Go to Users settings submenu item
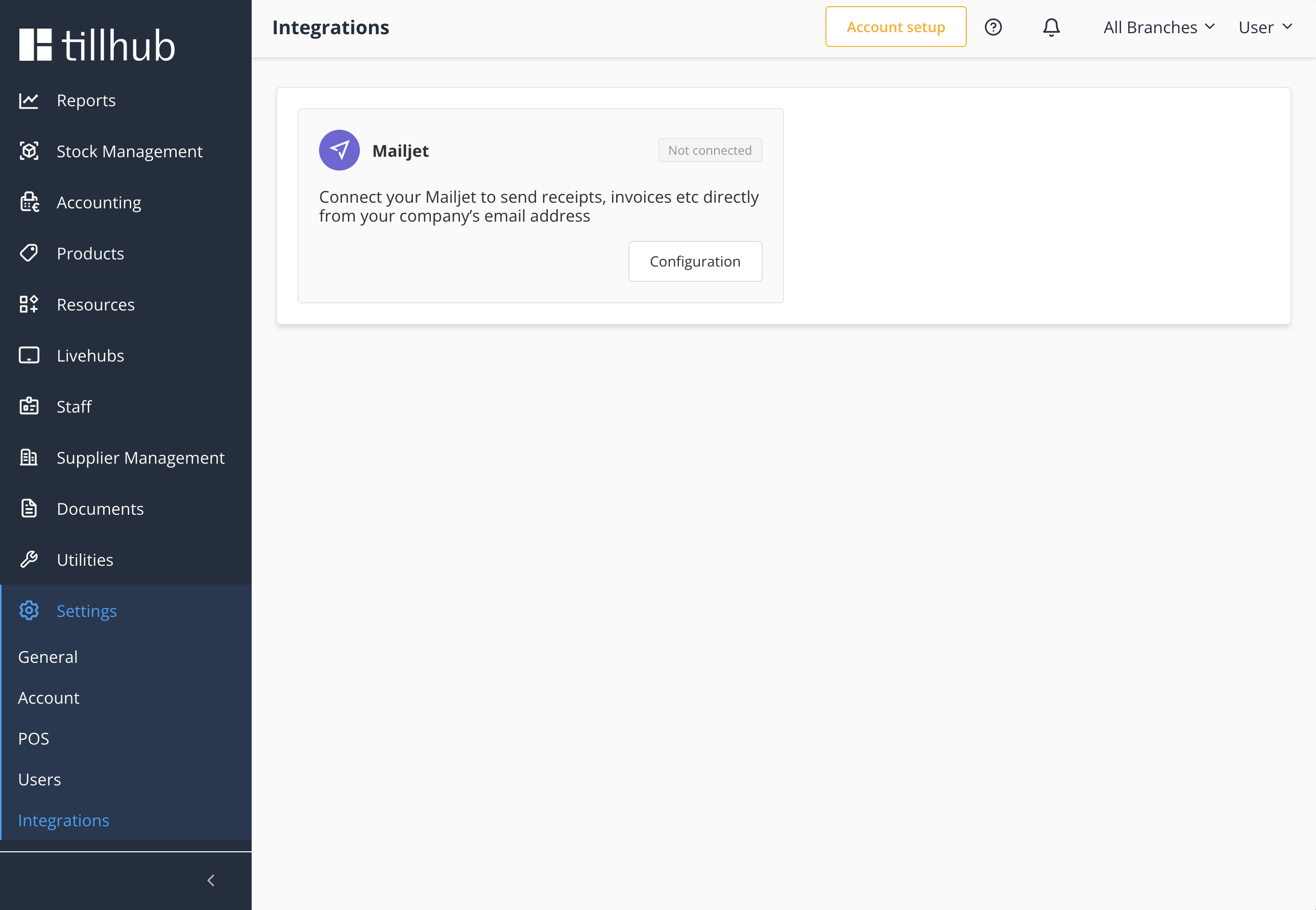 [39, 779]
